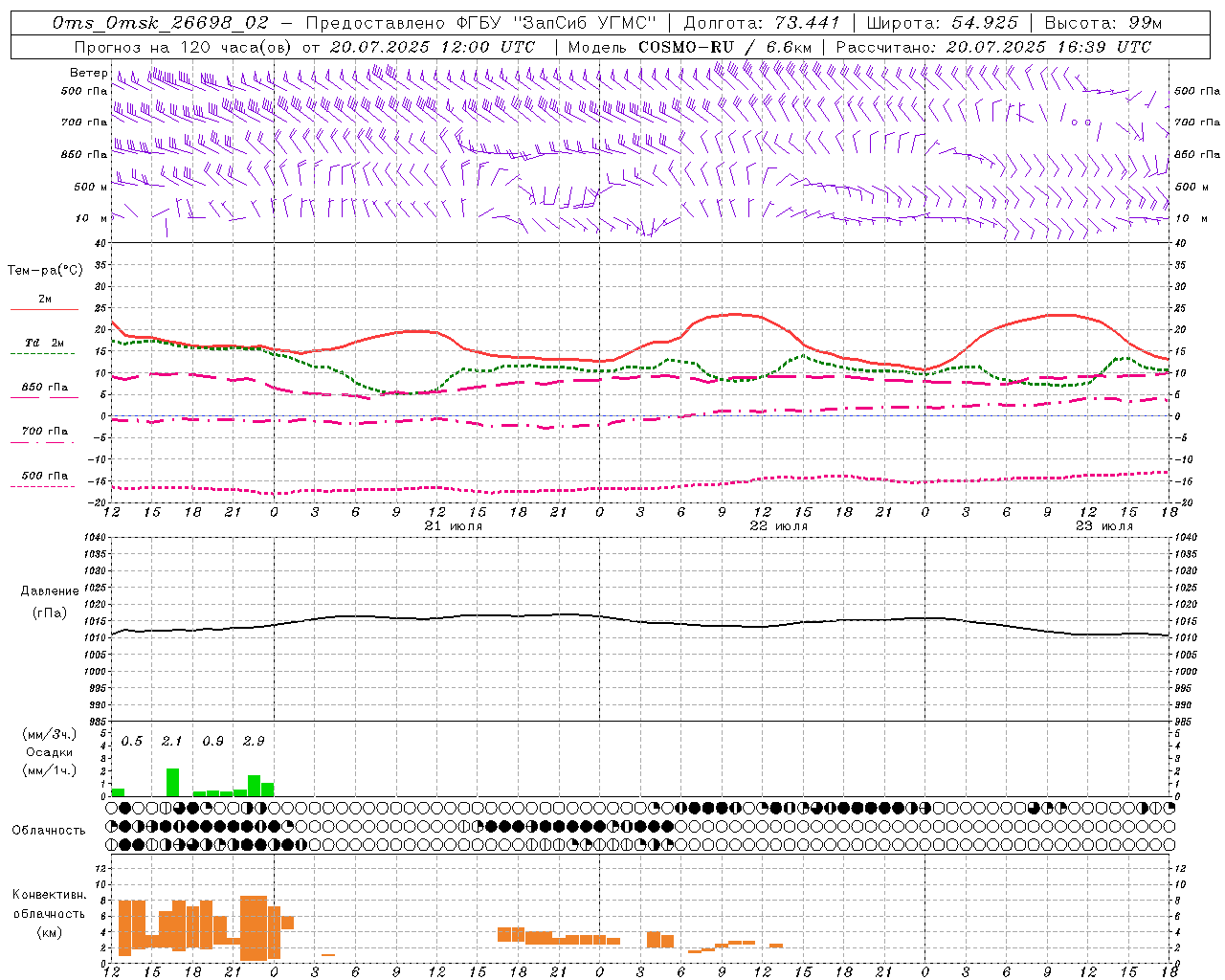Viewport: 1225px width, 980px height.
Task: Click the '23 июля' date label
Action: 1104,526
